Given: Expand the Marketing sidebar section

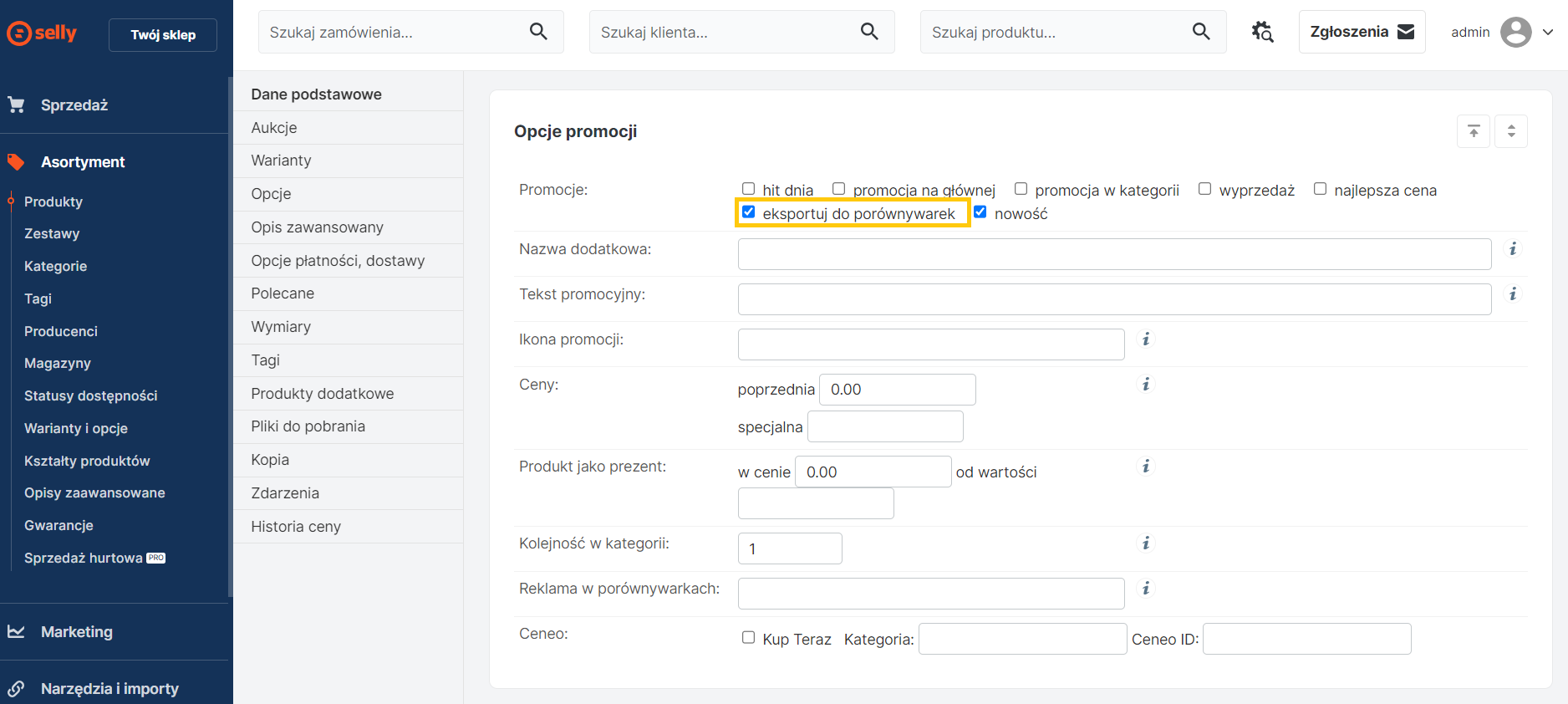Looking at the screenshot, I should (77, 632).
